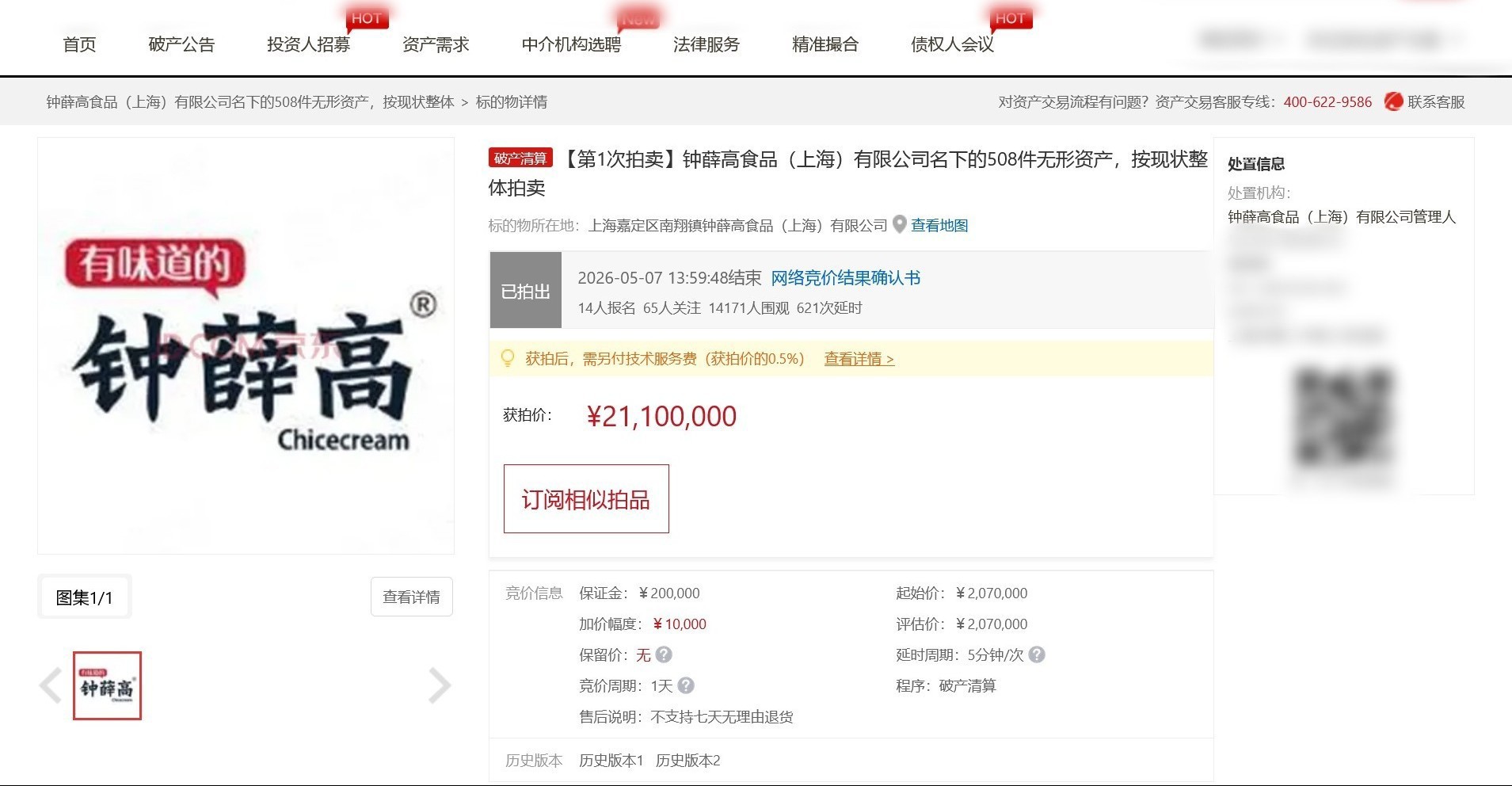Click the map pin icon beside 查看地图
This screenshot has width=1512, height=786.
coord(899,225)
